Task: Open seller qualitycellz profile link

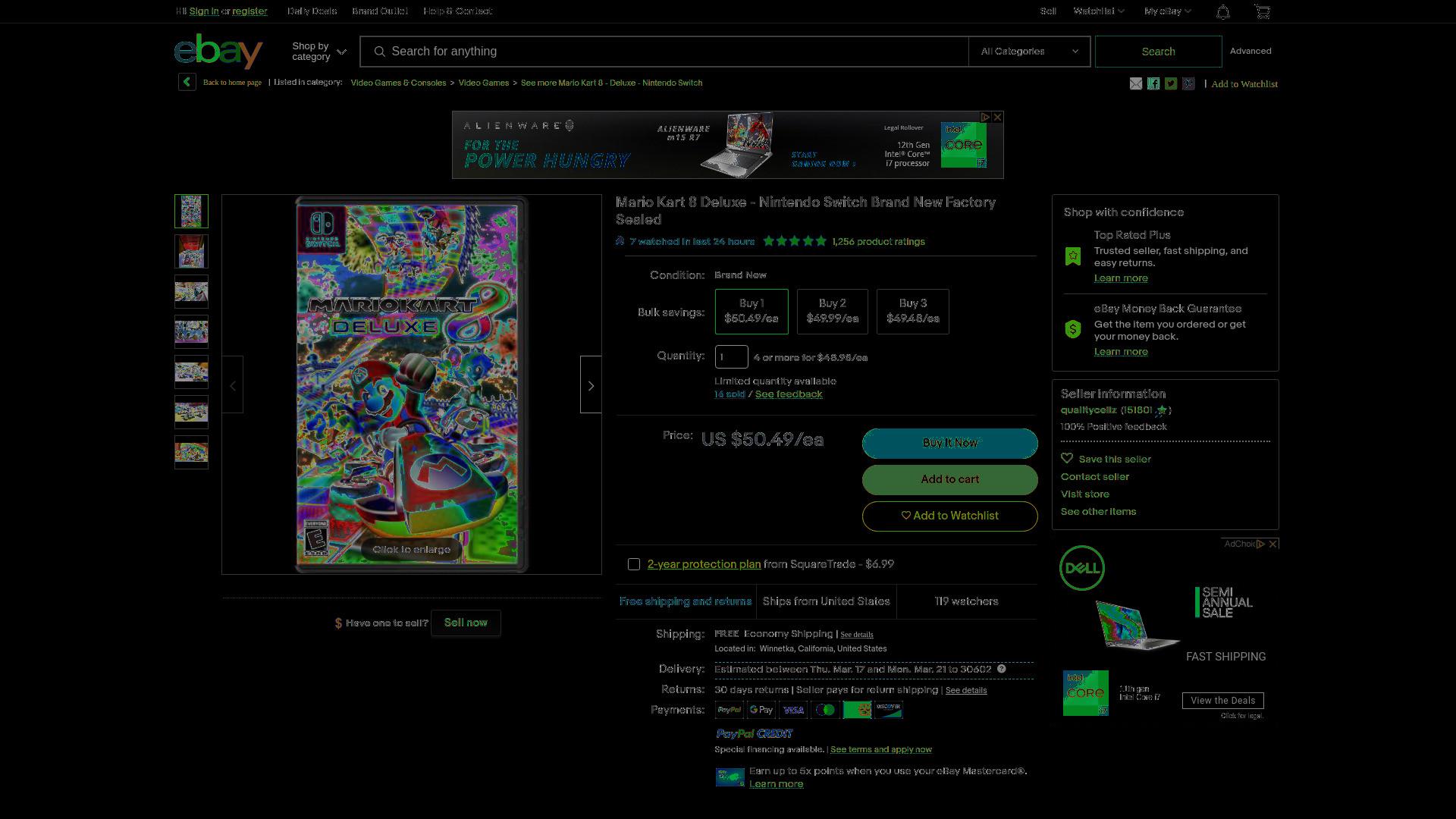Action: [x=1088, y=410]
